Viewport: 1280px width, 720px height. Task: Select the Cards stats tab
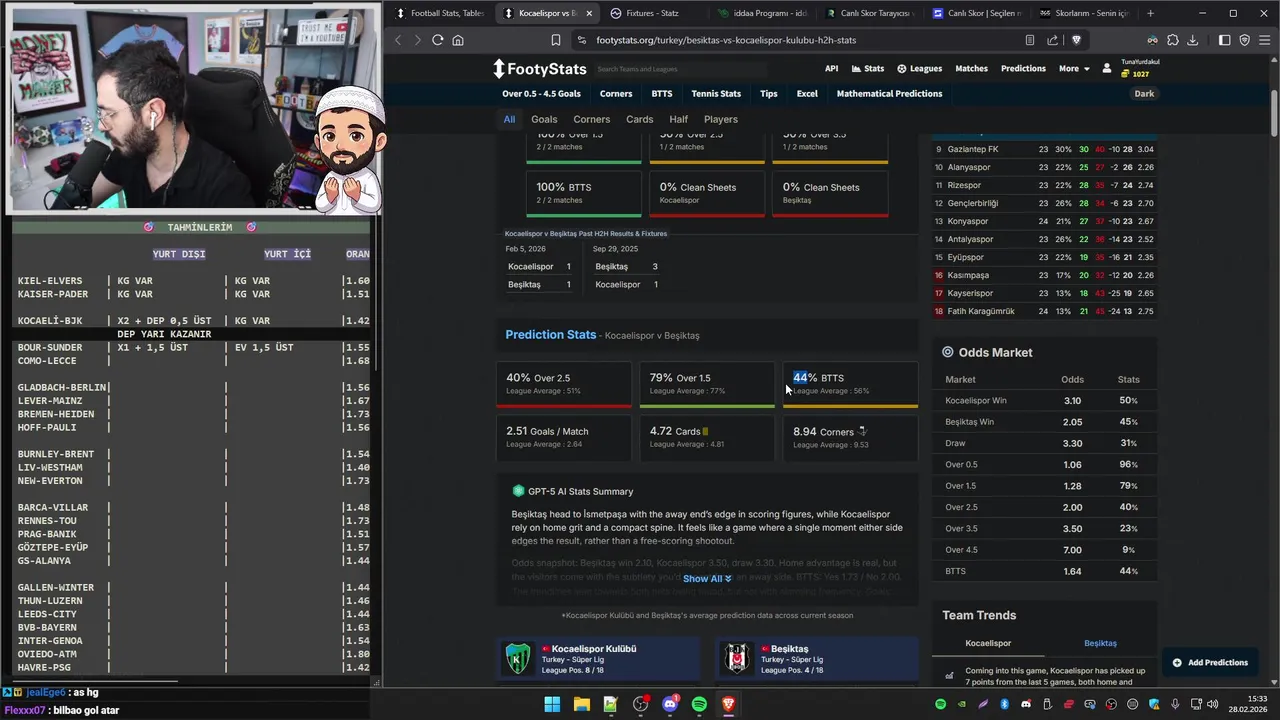point(639,119)
